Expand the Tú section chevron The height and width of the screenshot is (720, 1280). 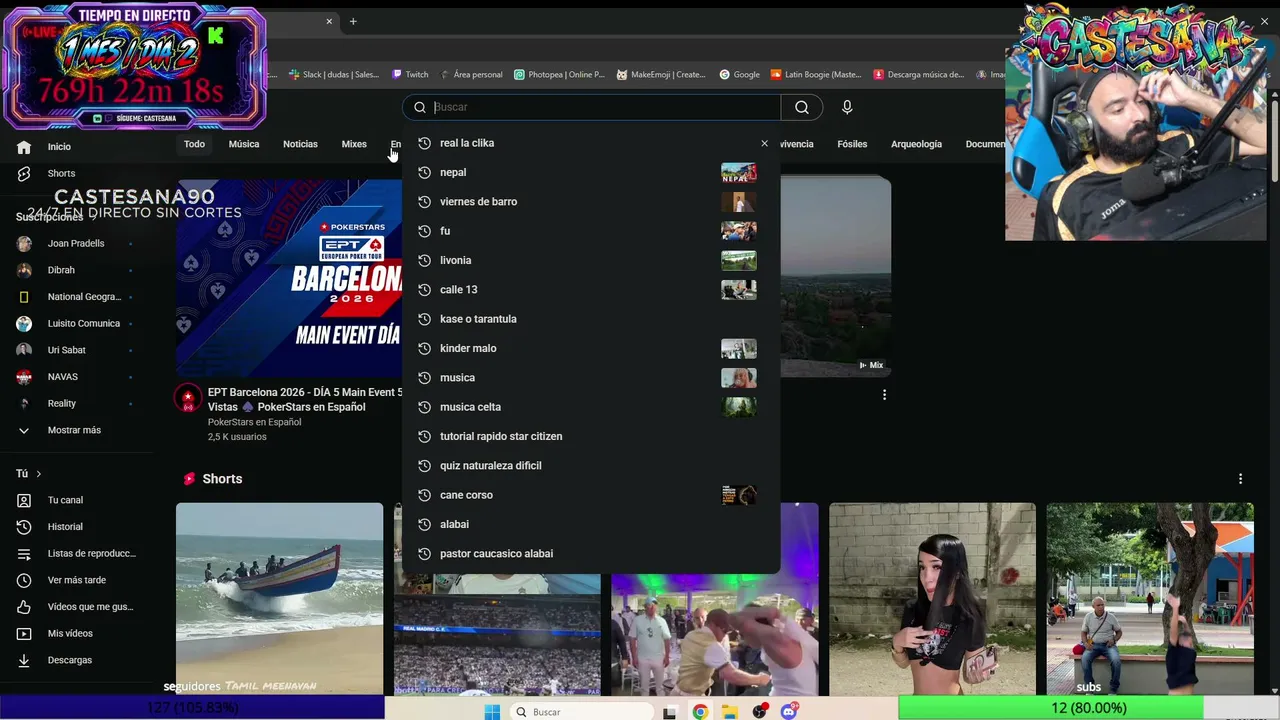pos(39,474)
